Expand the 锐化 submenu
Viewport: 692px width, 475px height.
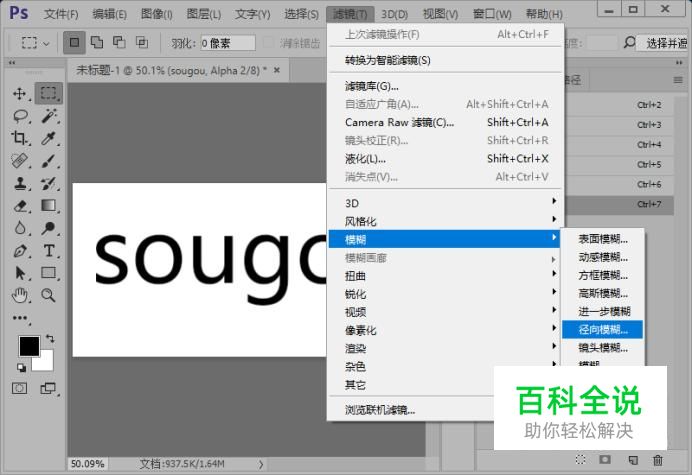pos(446,294)
